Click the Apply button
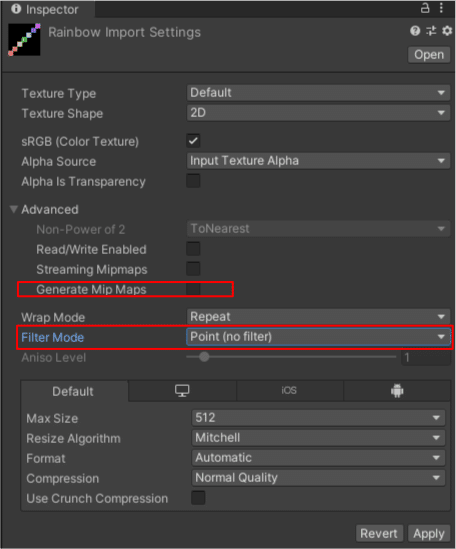 point(429,534)
